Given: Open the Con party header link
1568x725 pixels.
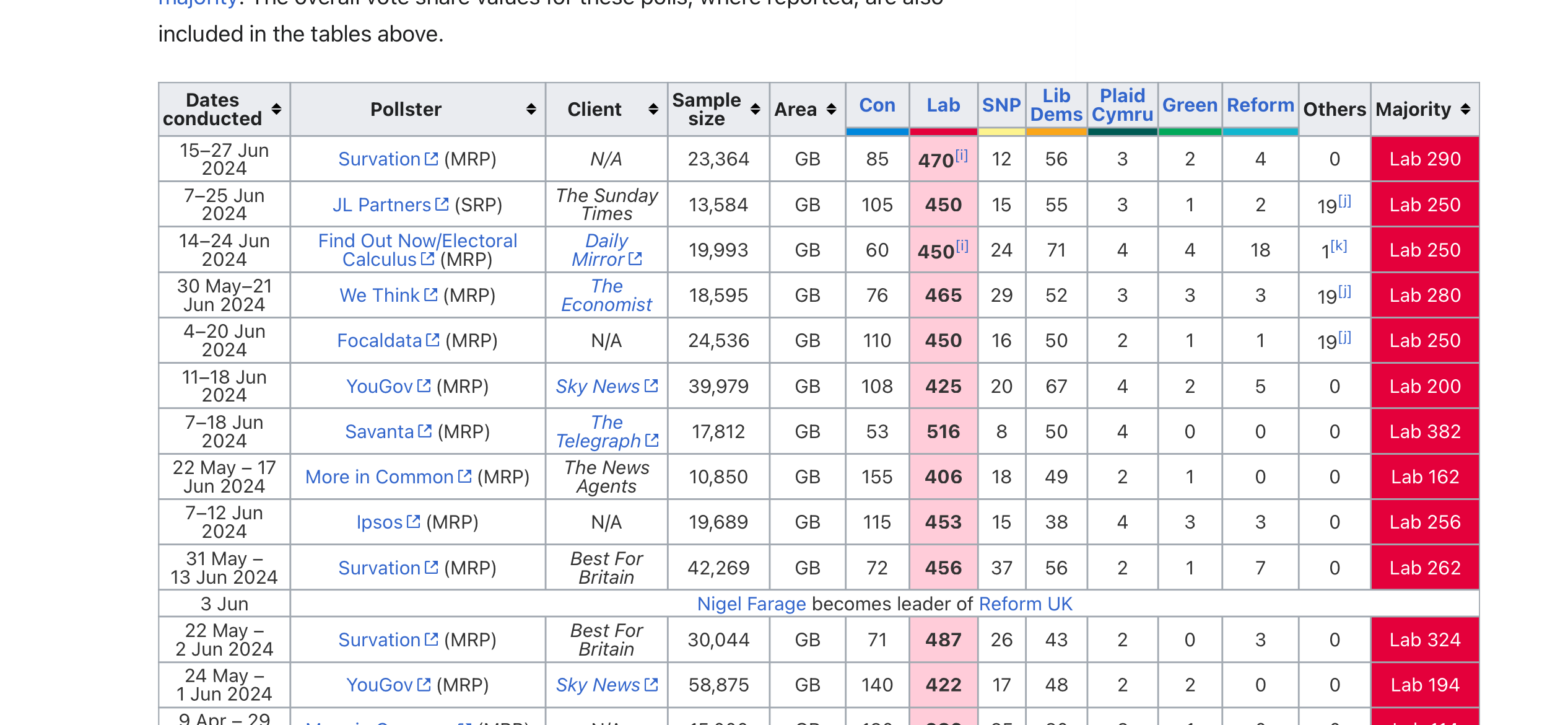Looking at the screenshot, I should [x=877, y=105].
